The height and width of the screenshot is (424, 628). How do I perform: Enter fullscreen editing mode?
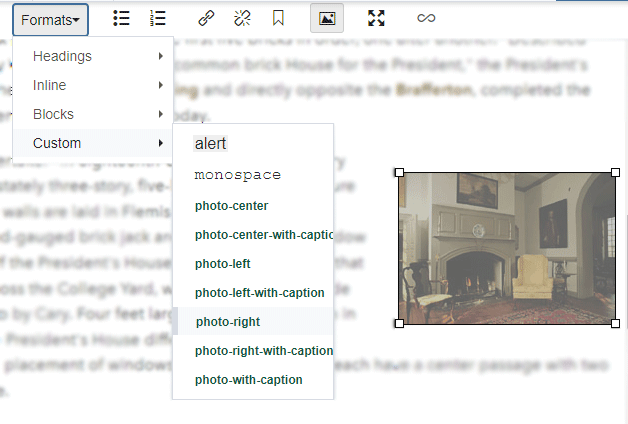pos(376,18)
